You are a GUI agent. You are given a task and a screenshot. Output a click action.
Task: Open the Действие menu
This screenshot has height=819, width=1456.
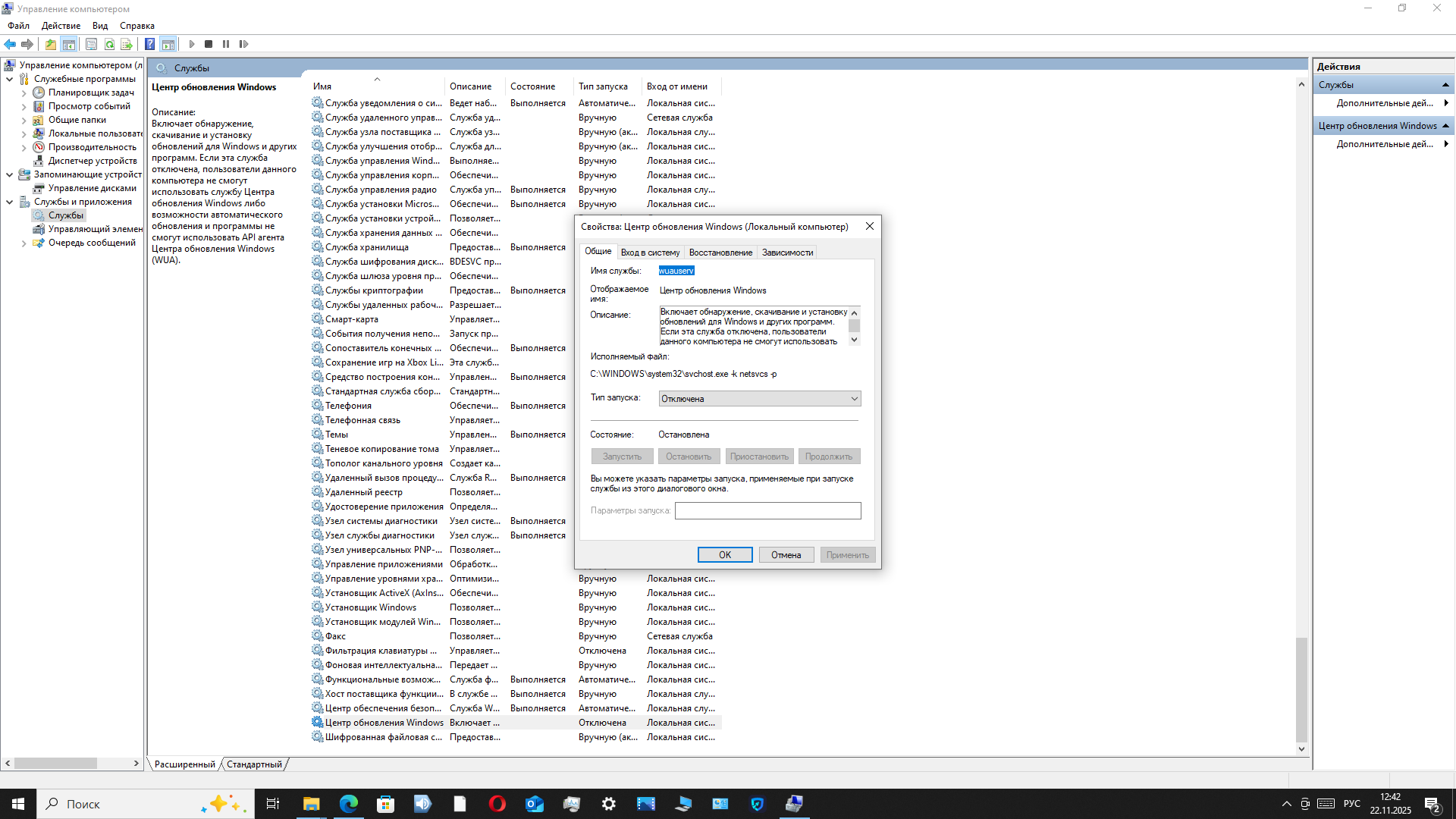coord(61,26)
